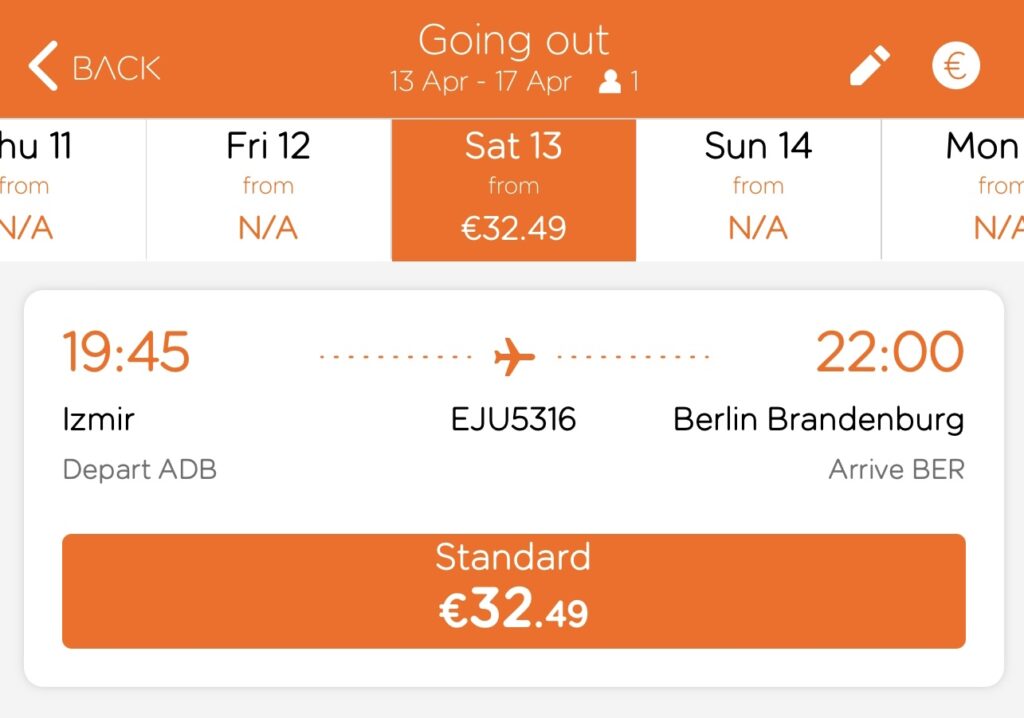Click the Arrive BER label
Screen dimensions: 1024x718
tap(897, 469)
